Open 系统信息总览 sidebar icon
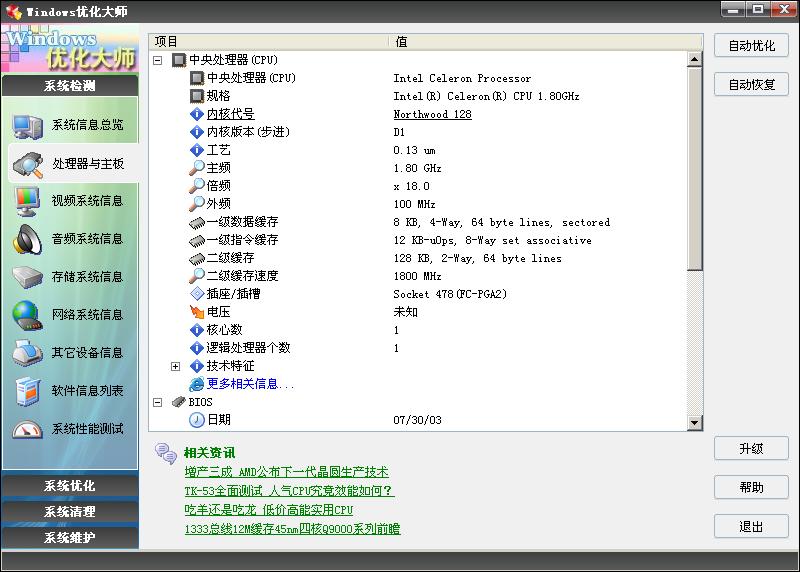 coord(27,125)
